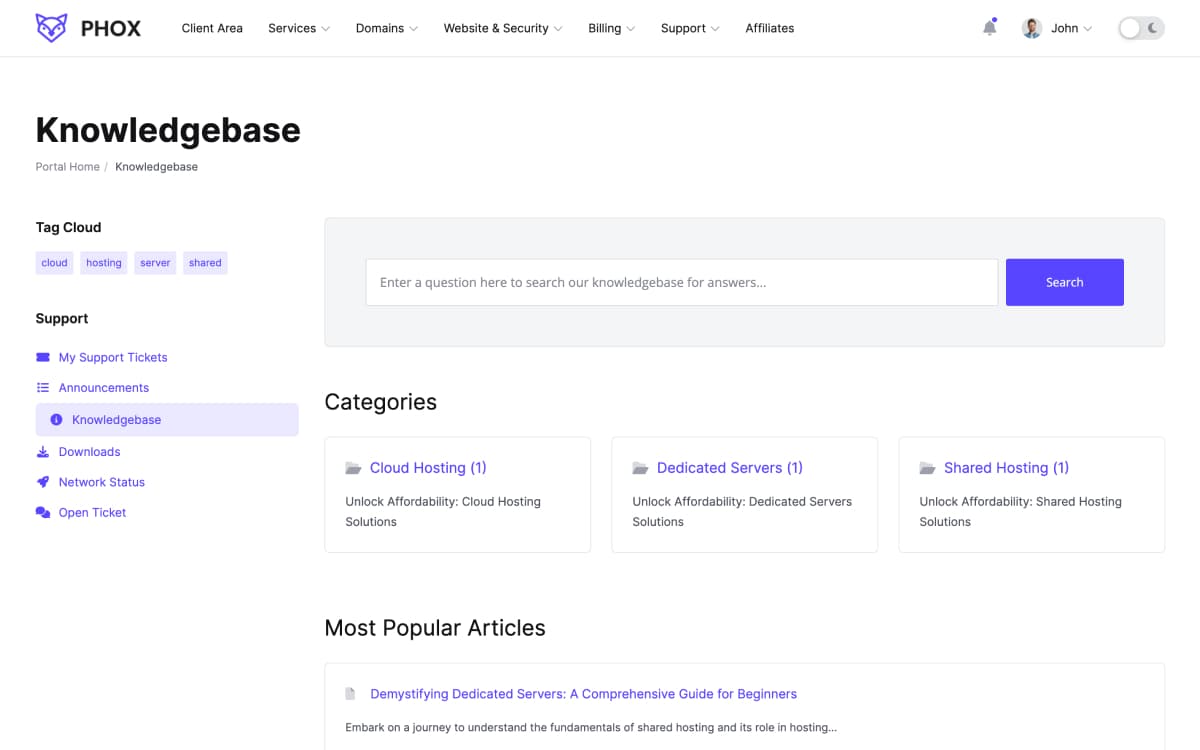Open the Affiliates page

[x=770, y=28]
